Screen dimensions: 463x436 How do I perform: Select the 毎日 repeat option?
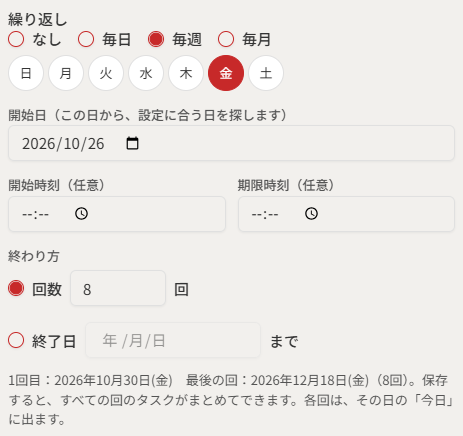coord(86,39)
